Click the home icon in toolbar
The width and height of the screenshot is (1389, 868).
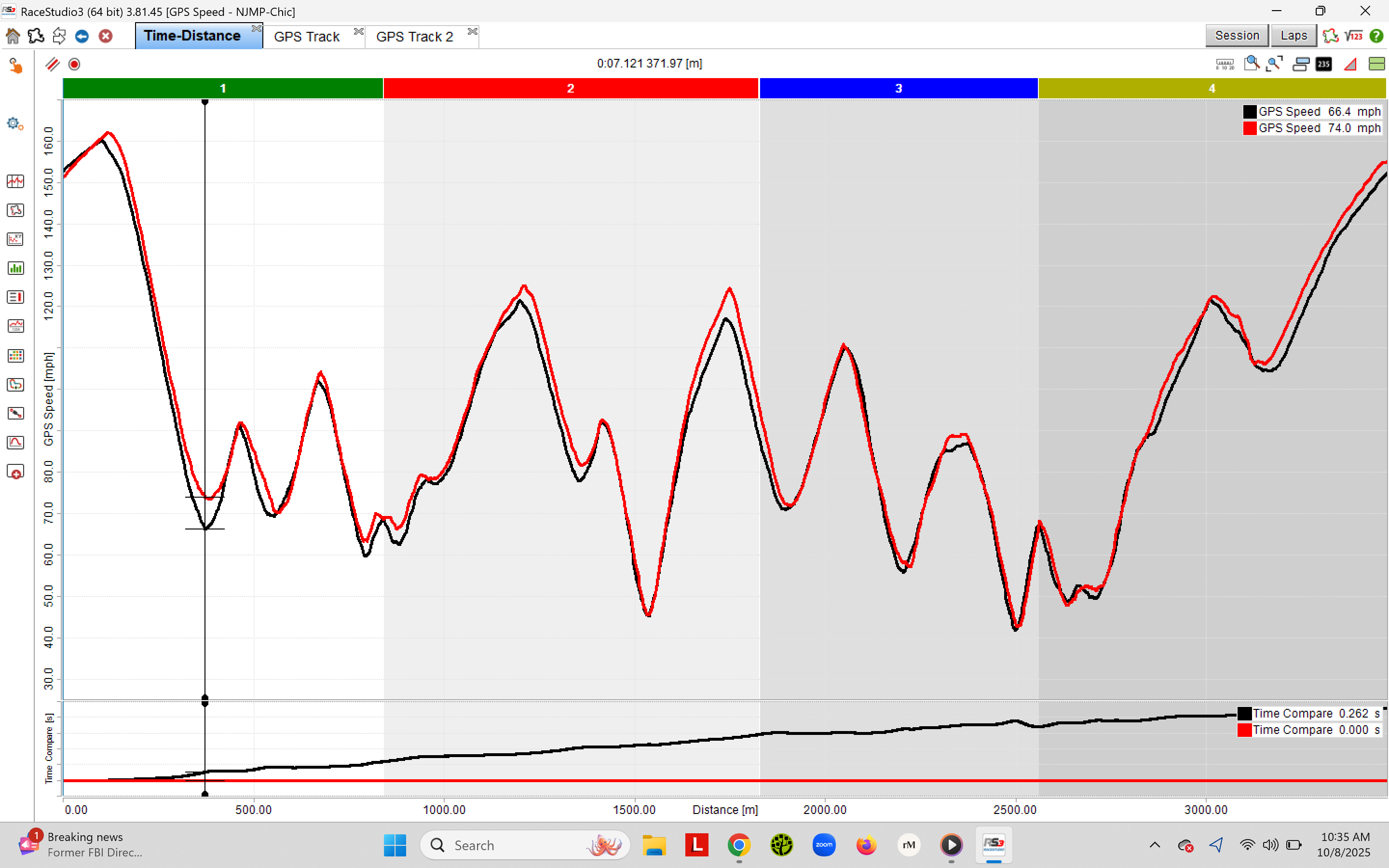point(13,36)
